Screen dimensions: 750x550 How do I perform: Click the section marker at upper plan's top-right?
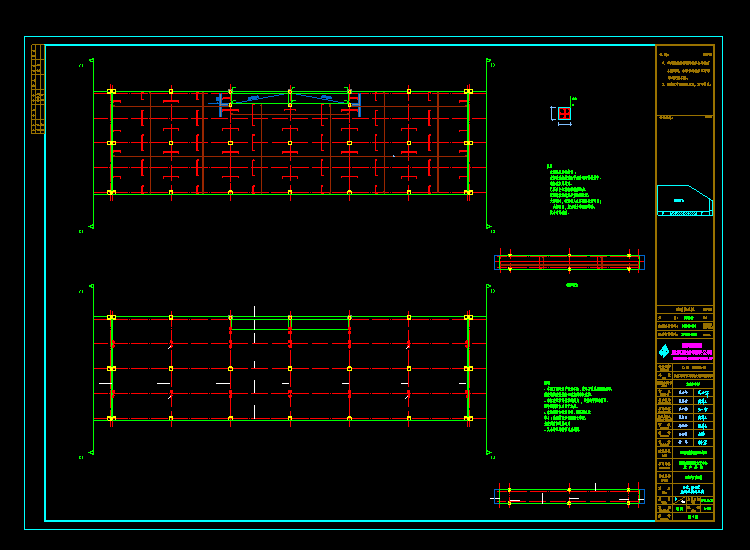(x=491, y=65)
